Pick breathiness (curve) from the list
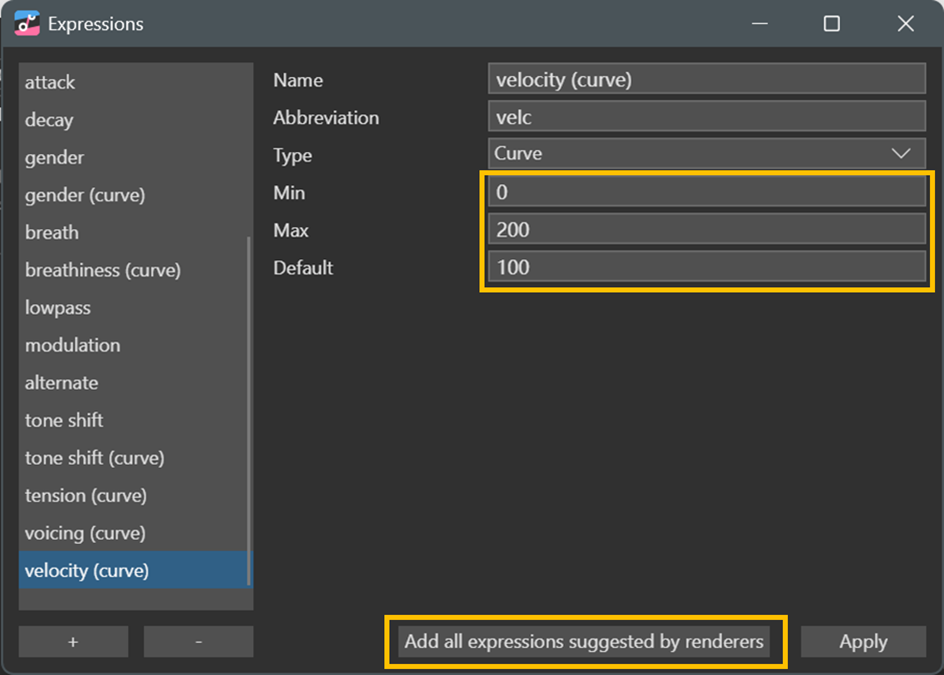 point(135,270)
